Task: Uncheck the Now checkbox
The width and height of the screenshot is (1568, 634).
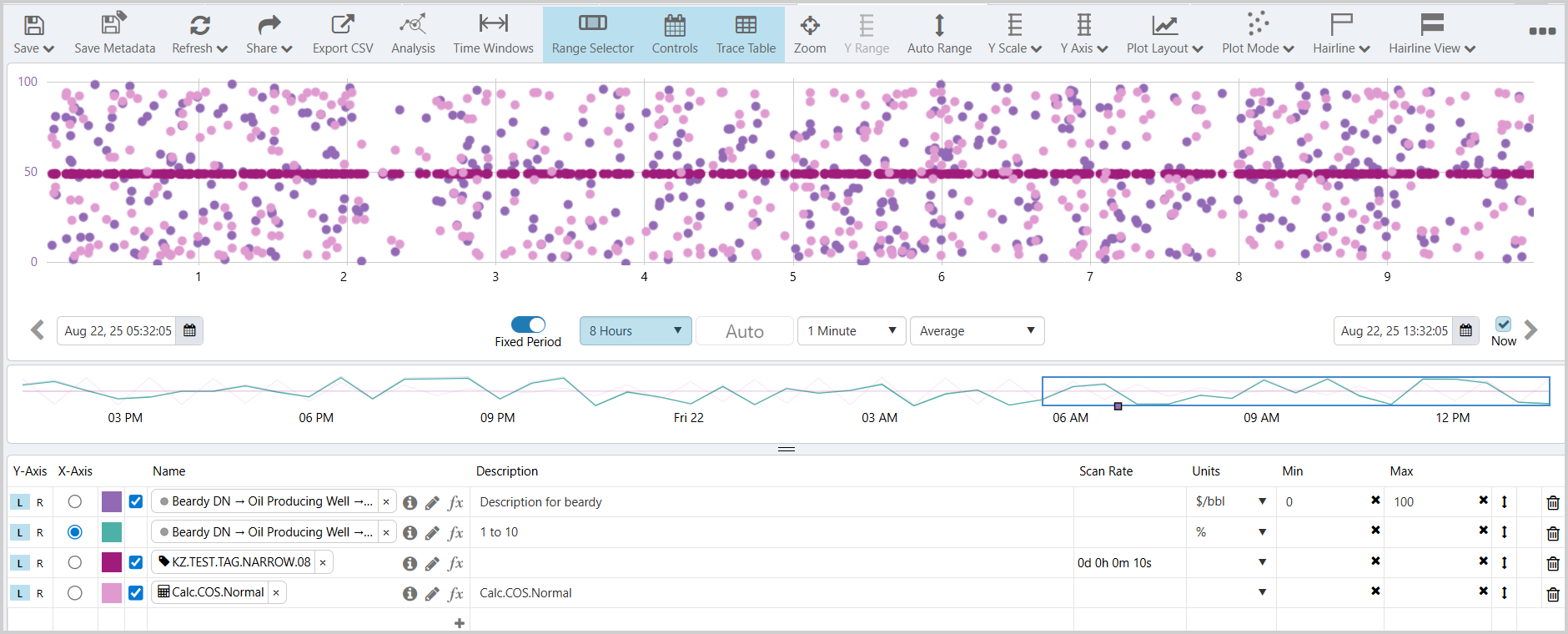Action: [1503, 325]
